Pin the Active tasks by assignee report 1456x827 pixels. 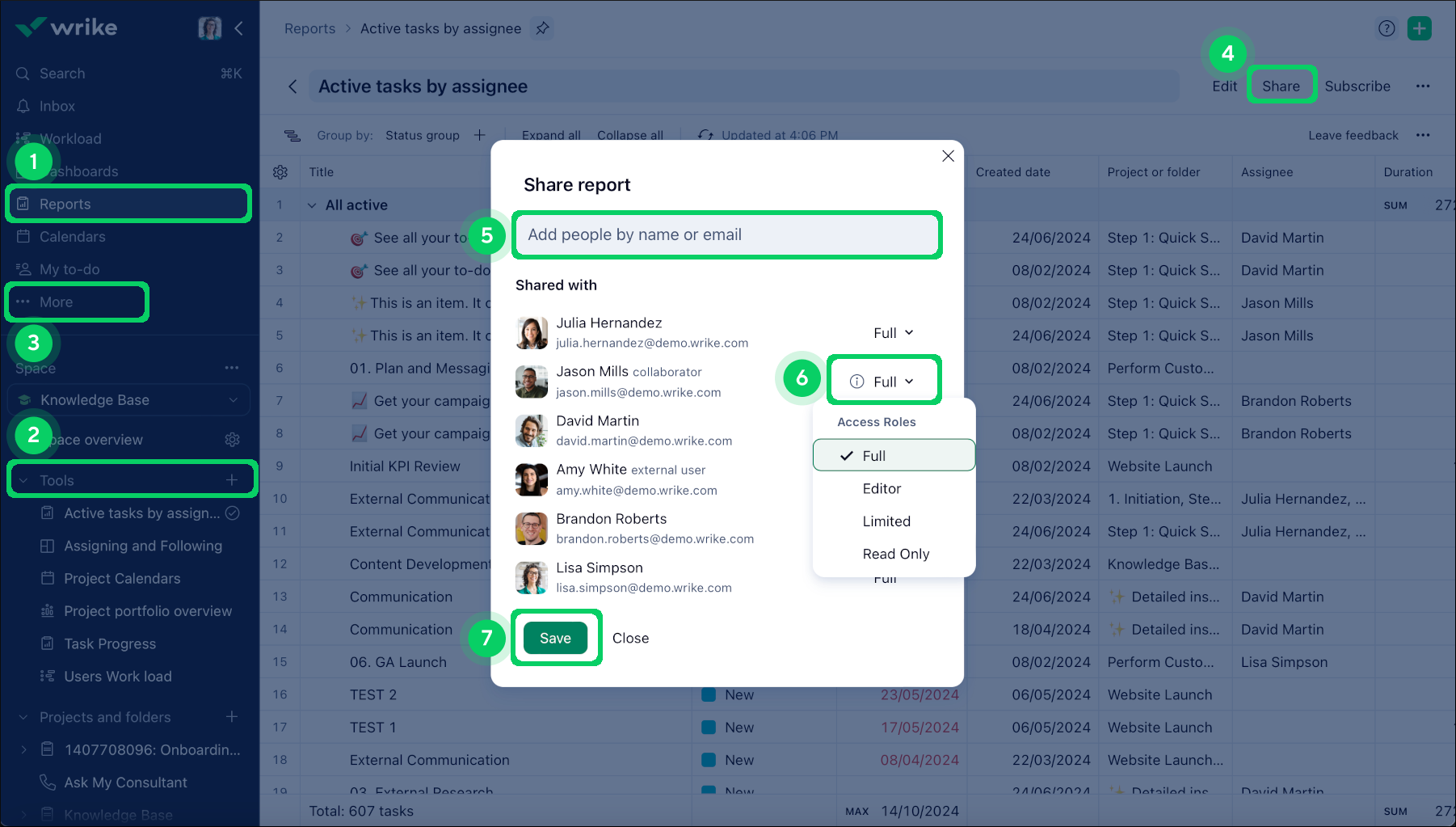coord(542,27)
